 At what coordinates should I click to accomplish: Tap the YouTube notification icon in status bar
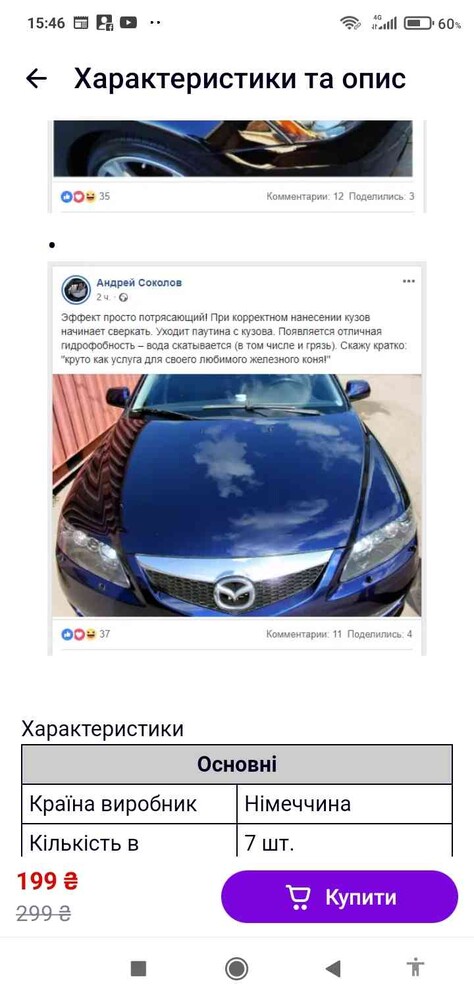point(128,23)
